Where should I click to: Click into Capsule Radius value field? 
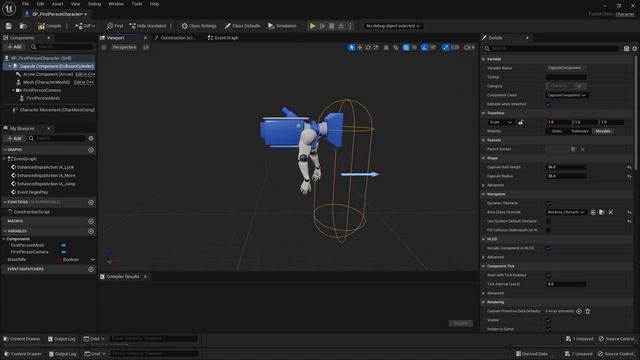(x=566, y=176)
